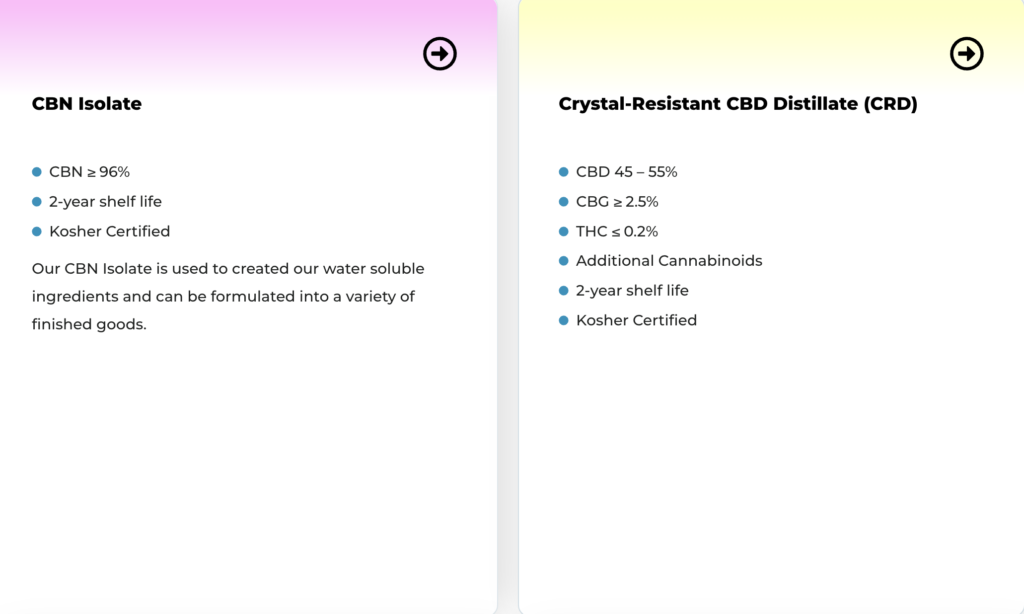This screenshot has height=614, width=1024.
Task: Click 2-year shelf life in the CRD card
Action: pyautogui.click(x=632, y=290)
